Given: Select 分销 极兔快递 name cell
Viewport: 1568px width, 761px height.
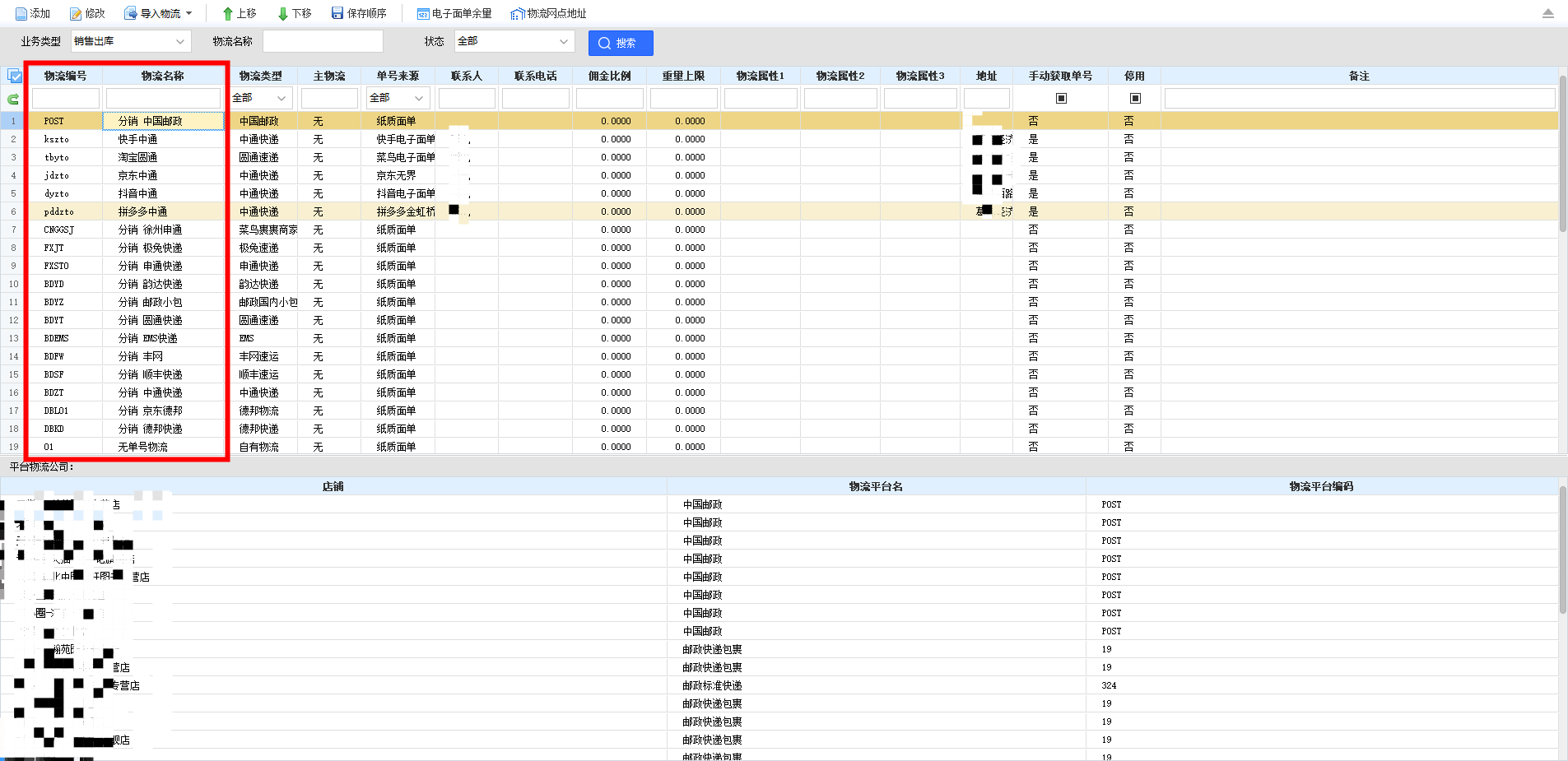Looking at the screenshot, I should pos(163,248).
